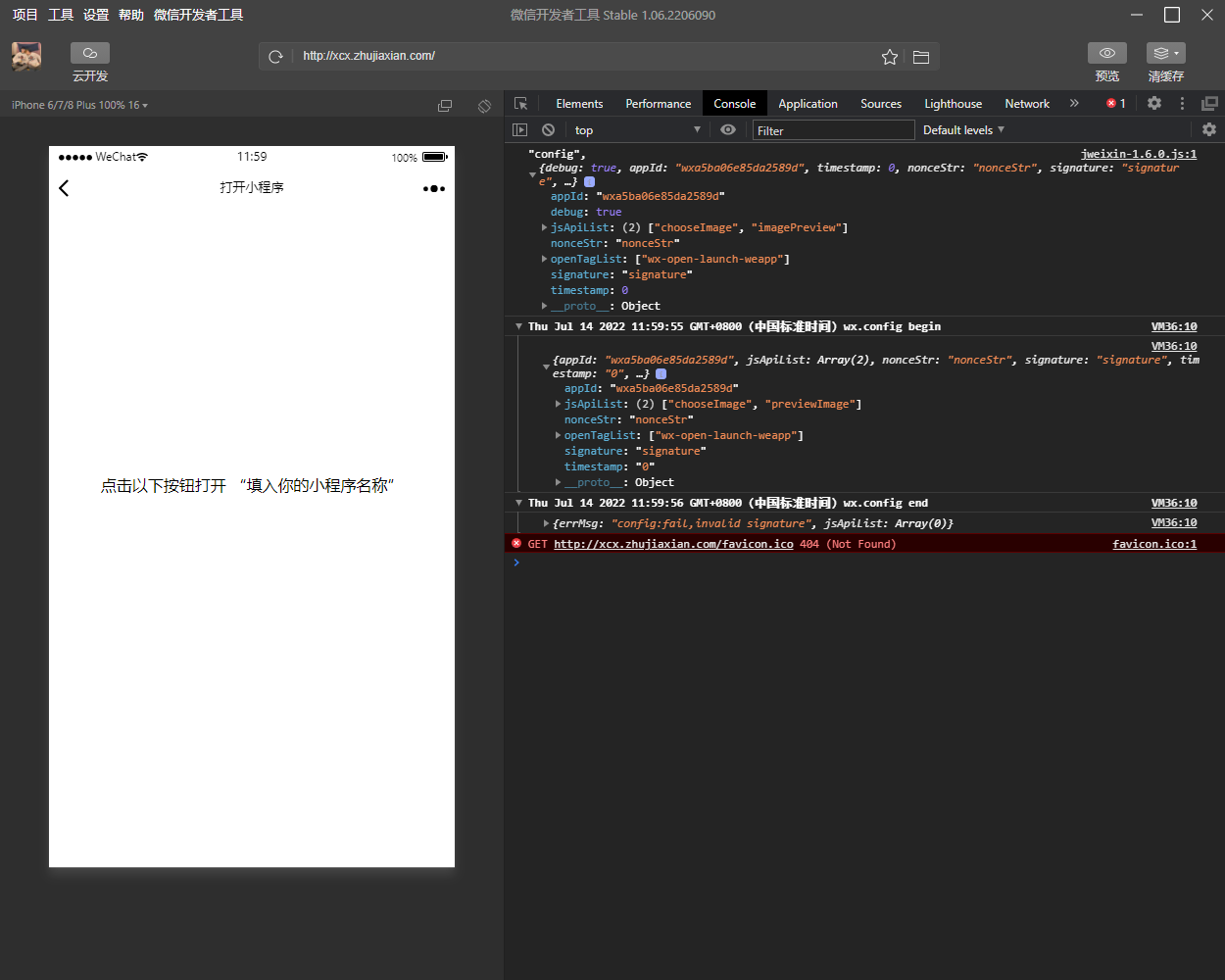Click the console input prompt
This screenshot has width=1225, height=980.
pos(862,563)
